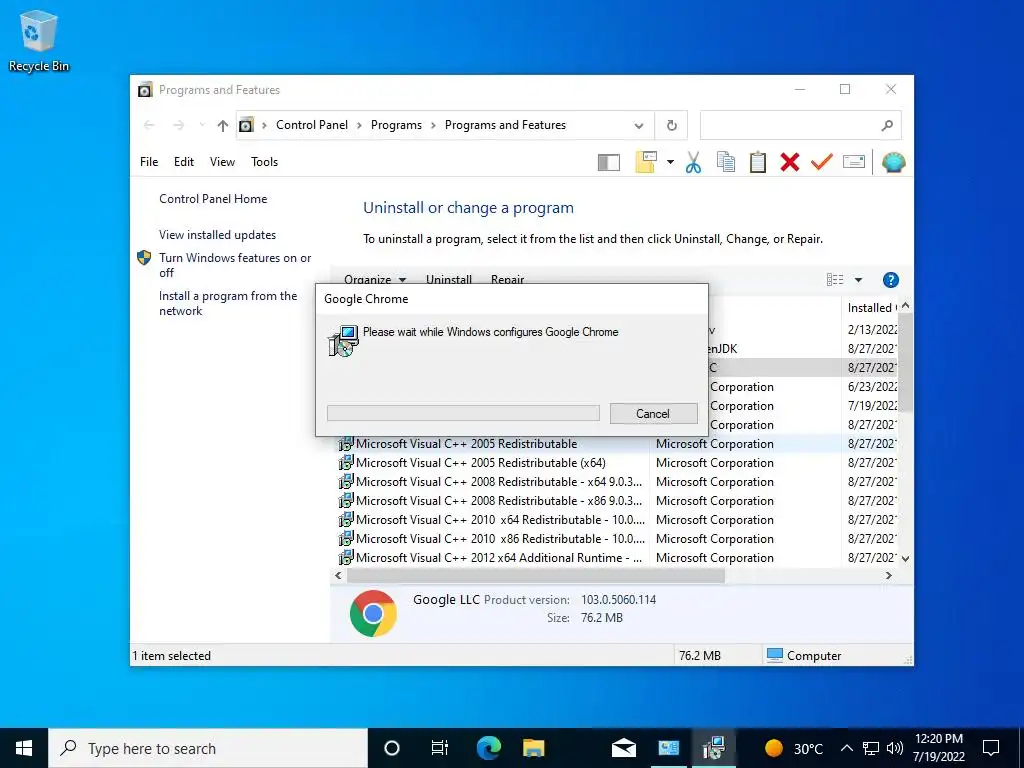This screenshot has height=768, width=1024.
Task: Click the yellow sticky-note Move To icon
Action: pos(646,162)
